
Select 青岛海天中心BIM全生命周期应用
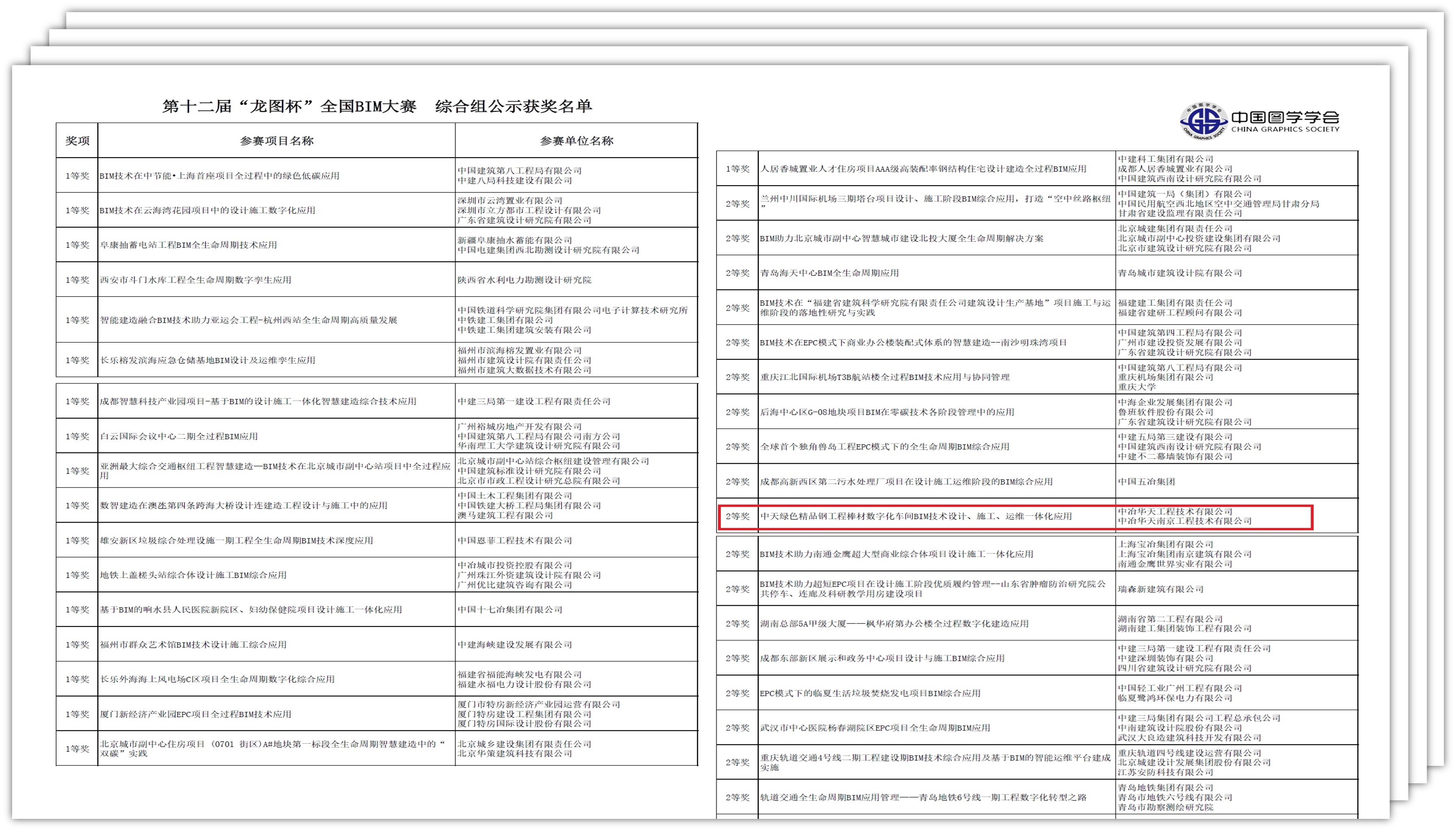click(x=1037, y=273)
